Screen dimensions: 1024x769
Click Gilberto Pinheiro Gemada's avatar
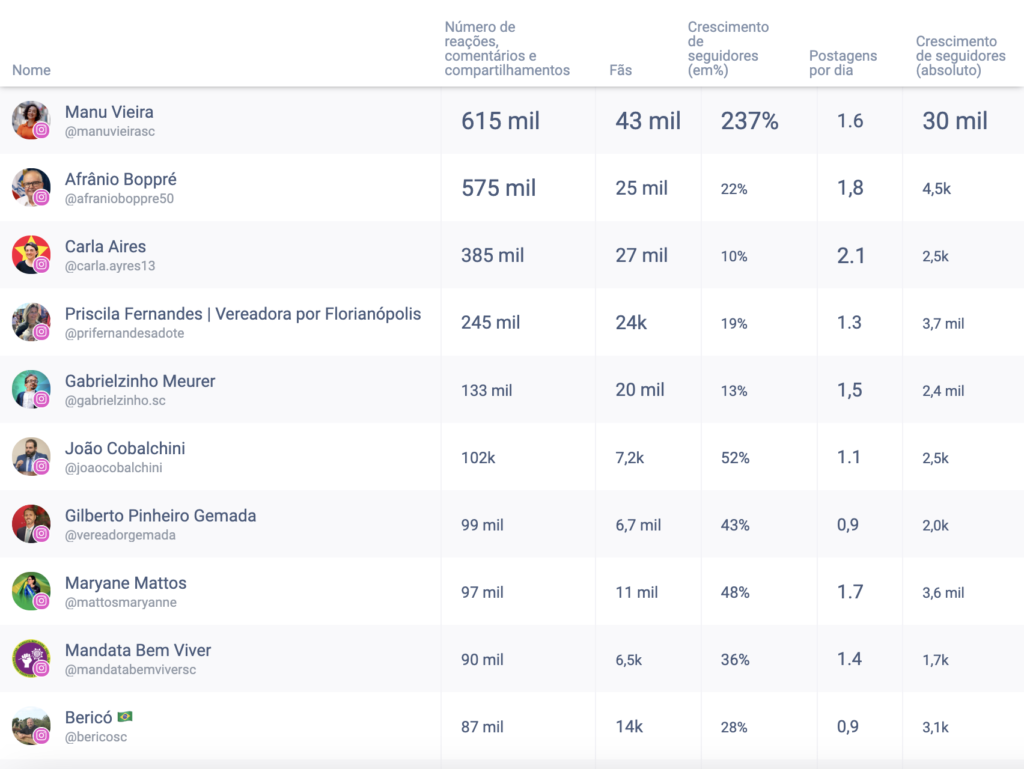[31, 524]
